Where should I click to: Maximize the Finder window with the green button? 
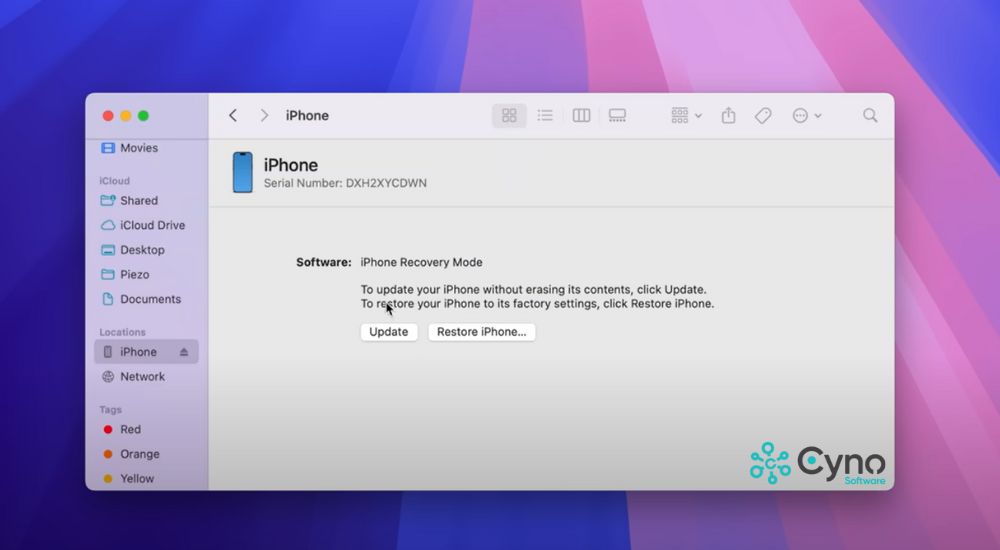point(143,115)
